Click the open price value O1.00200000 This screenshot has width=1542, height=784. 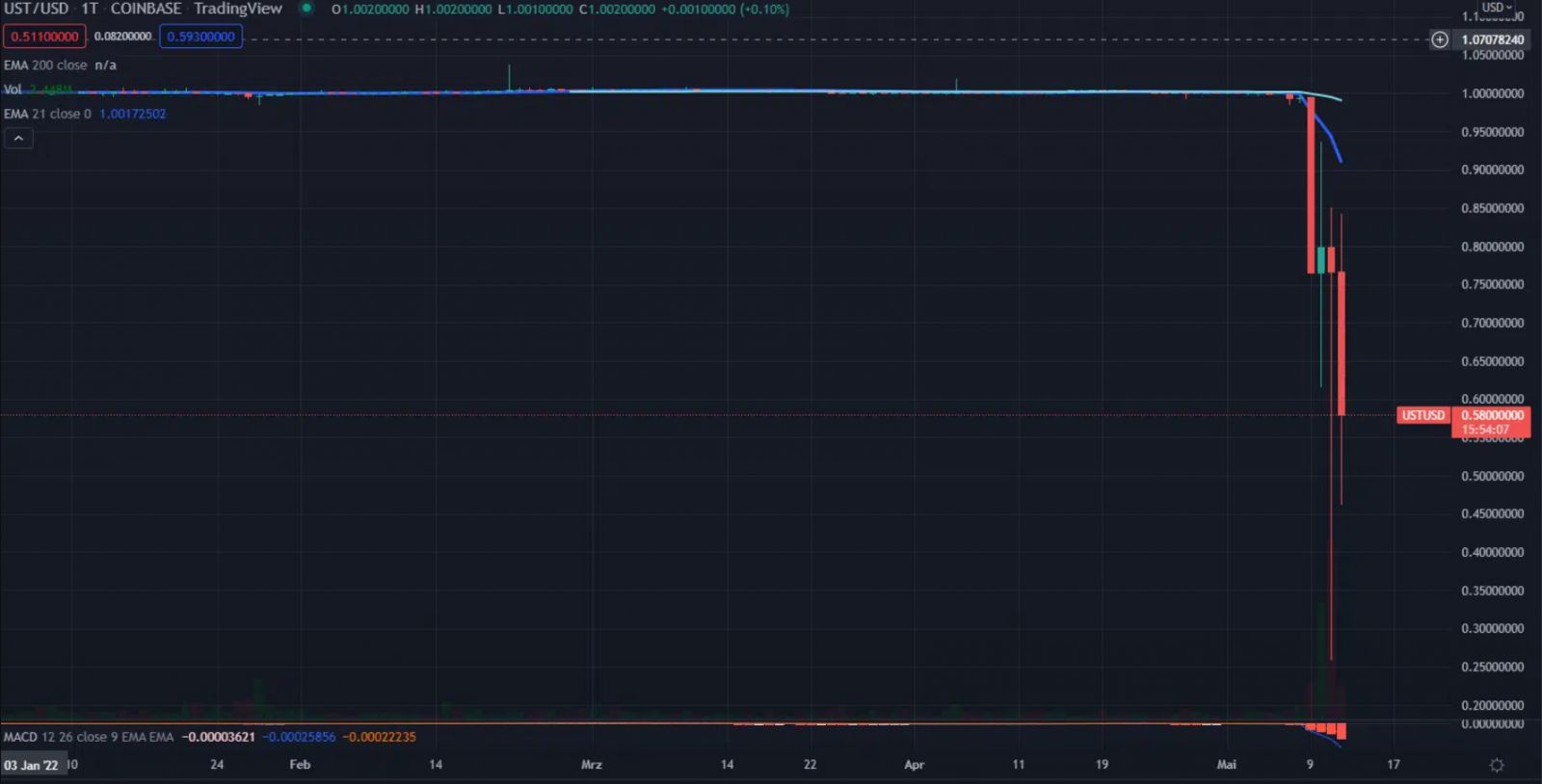(370, 10)
